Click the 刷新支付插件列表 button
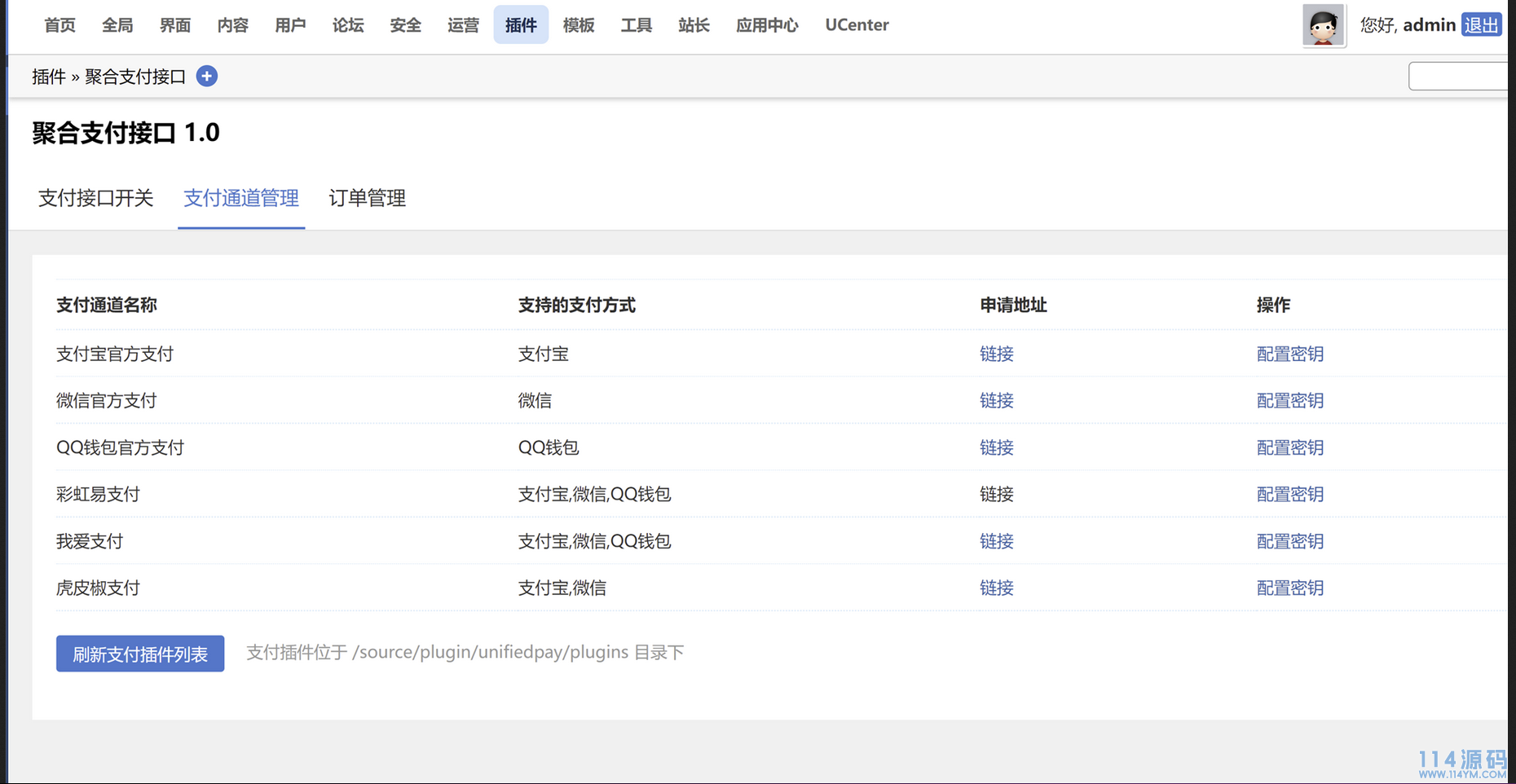Screen dimensions: 1516x784 [x=140, y=654]
